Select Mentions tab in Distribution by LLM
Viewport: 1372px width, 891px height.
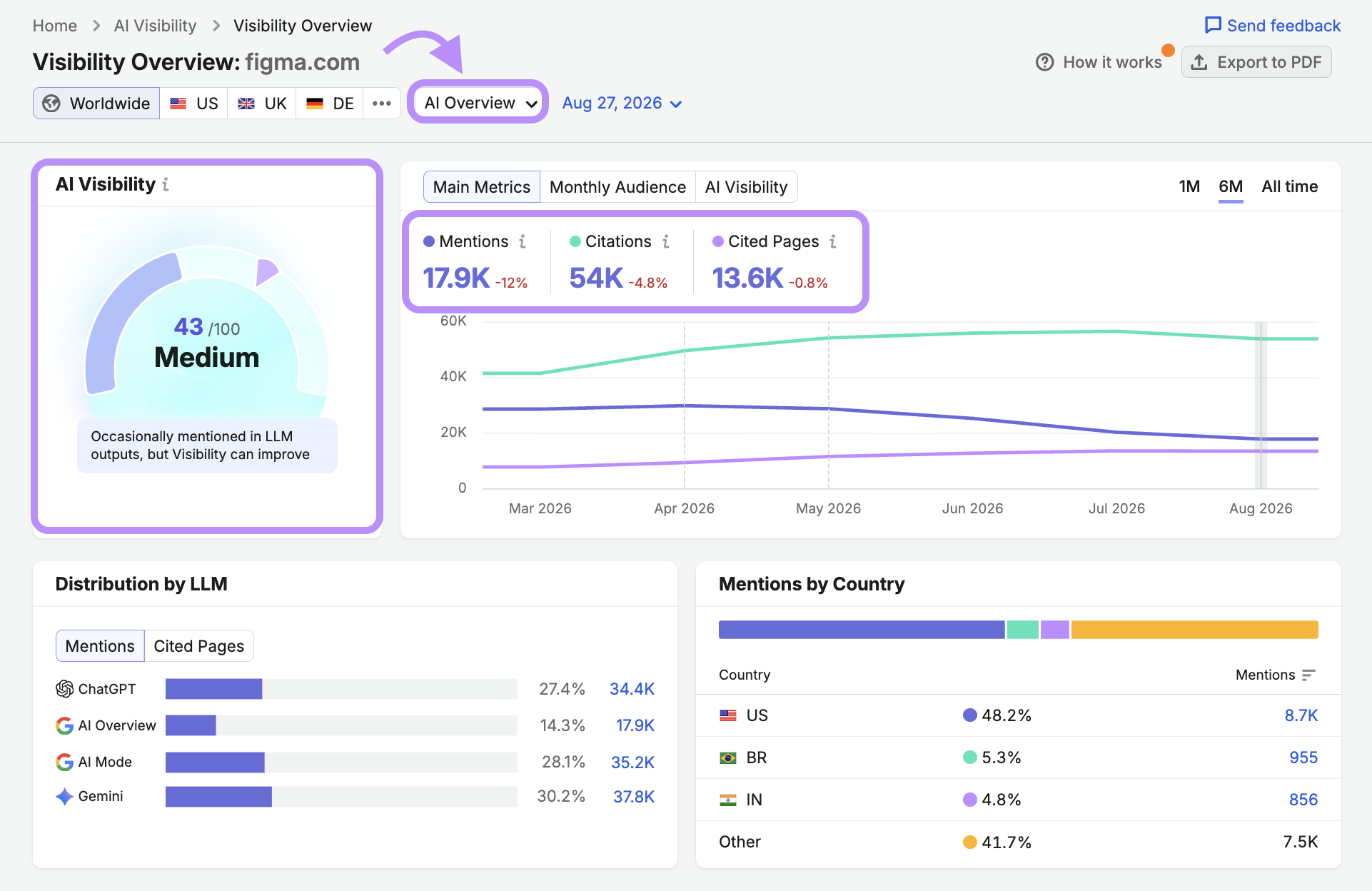pyautogui.click(x=100, y=646)
